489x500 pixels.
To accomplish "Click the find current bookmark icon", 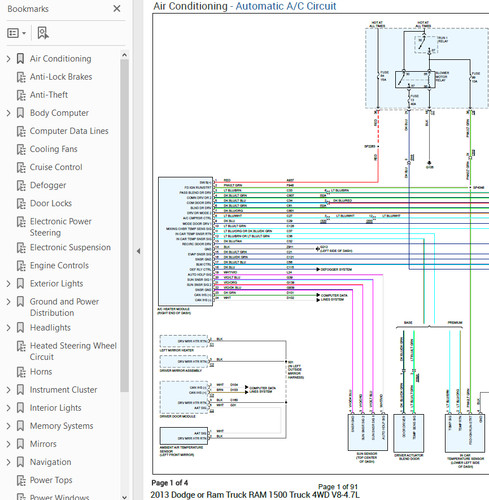I will coord(43,33).
